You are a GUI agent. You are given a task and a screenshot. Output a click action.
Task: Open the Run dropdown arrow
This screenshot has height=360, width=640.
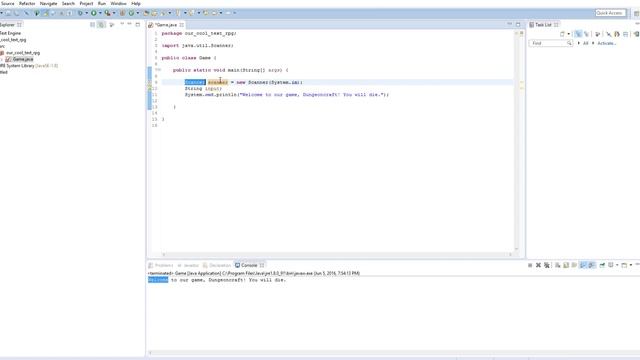100,13
